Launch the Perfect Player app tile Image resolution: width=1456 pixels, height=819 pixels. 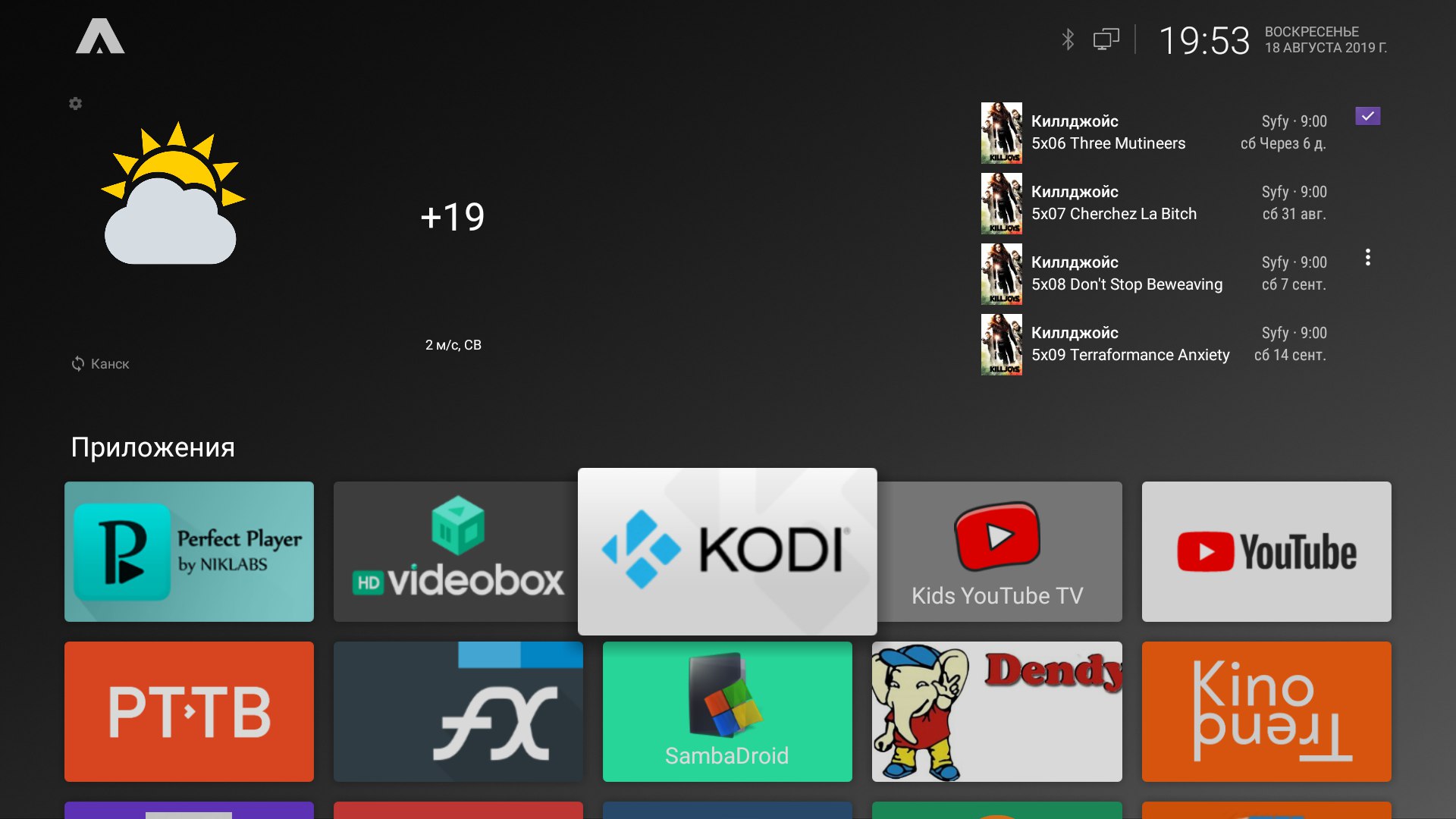(x=189, y=551)
